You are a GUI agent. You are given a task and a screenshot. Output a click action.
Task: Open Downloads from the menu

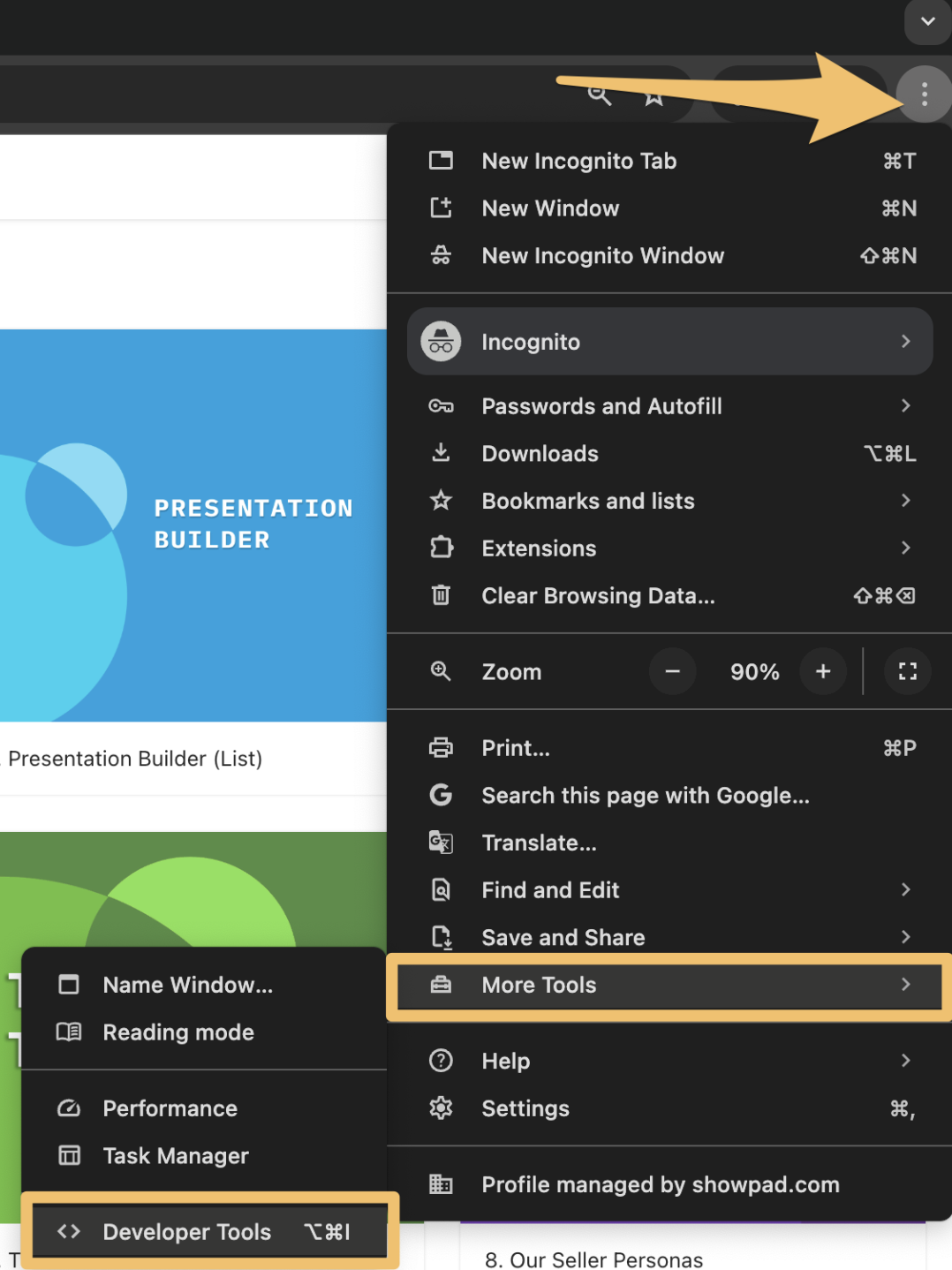669,453
